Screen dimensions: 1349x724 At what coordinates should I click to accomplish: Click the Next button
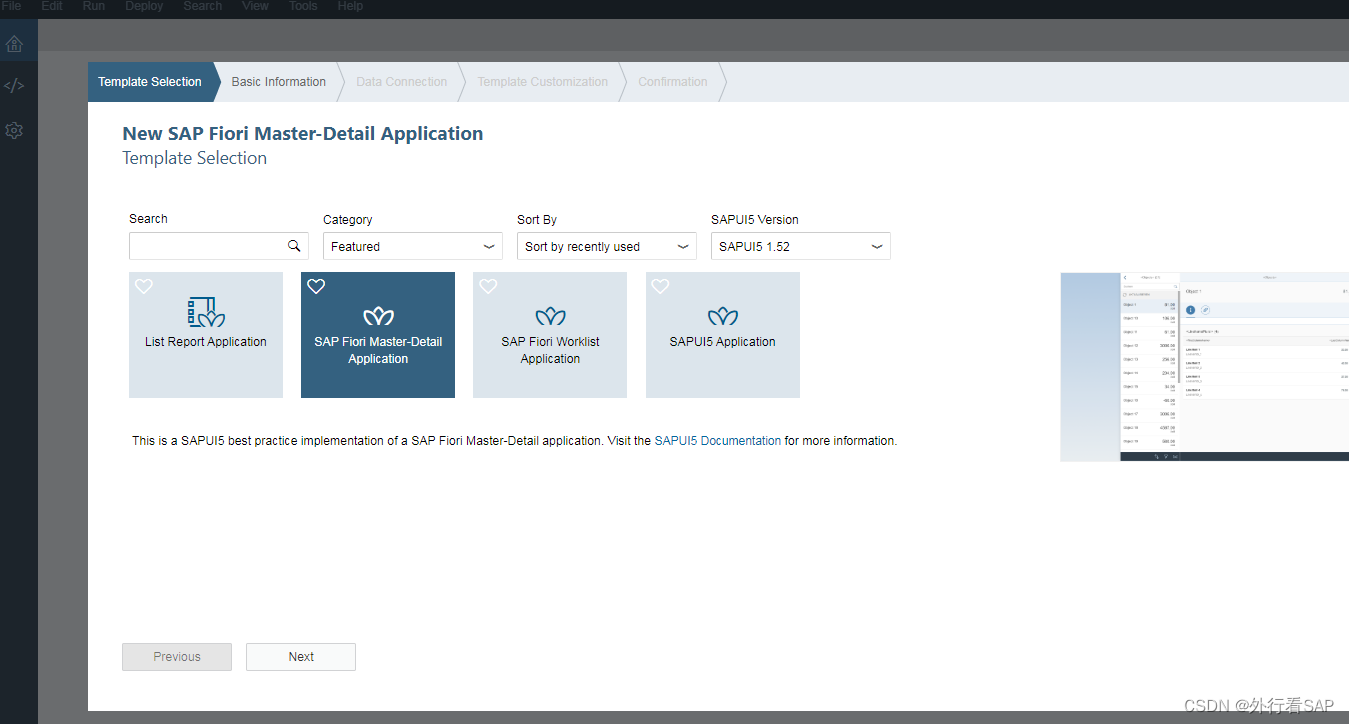coord(301,657)
